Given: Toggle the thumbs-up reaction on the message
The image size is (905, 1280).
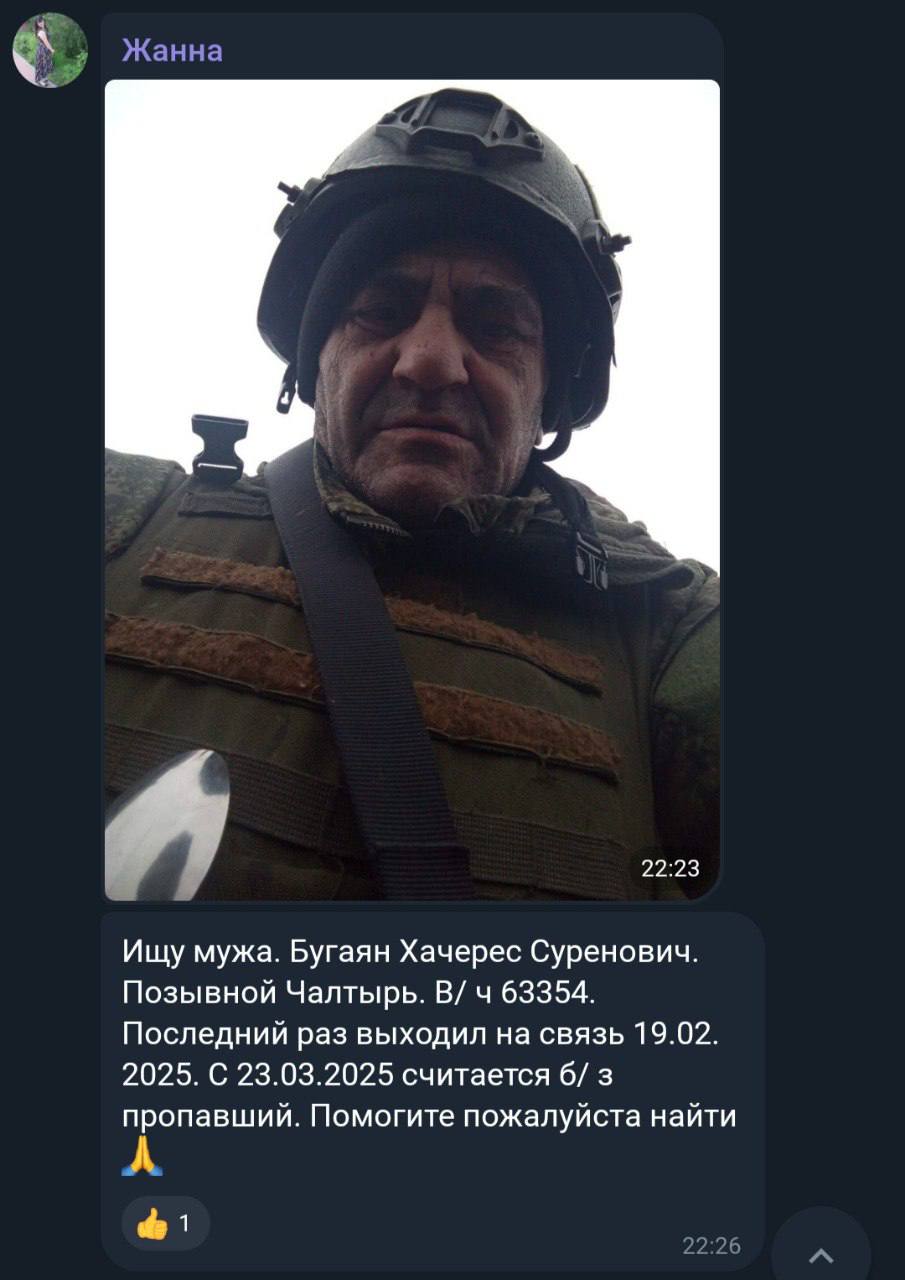Looking at the screenshot, I should click(x=166, y=1223).
